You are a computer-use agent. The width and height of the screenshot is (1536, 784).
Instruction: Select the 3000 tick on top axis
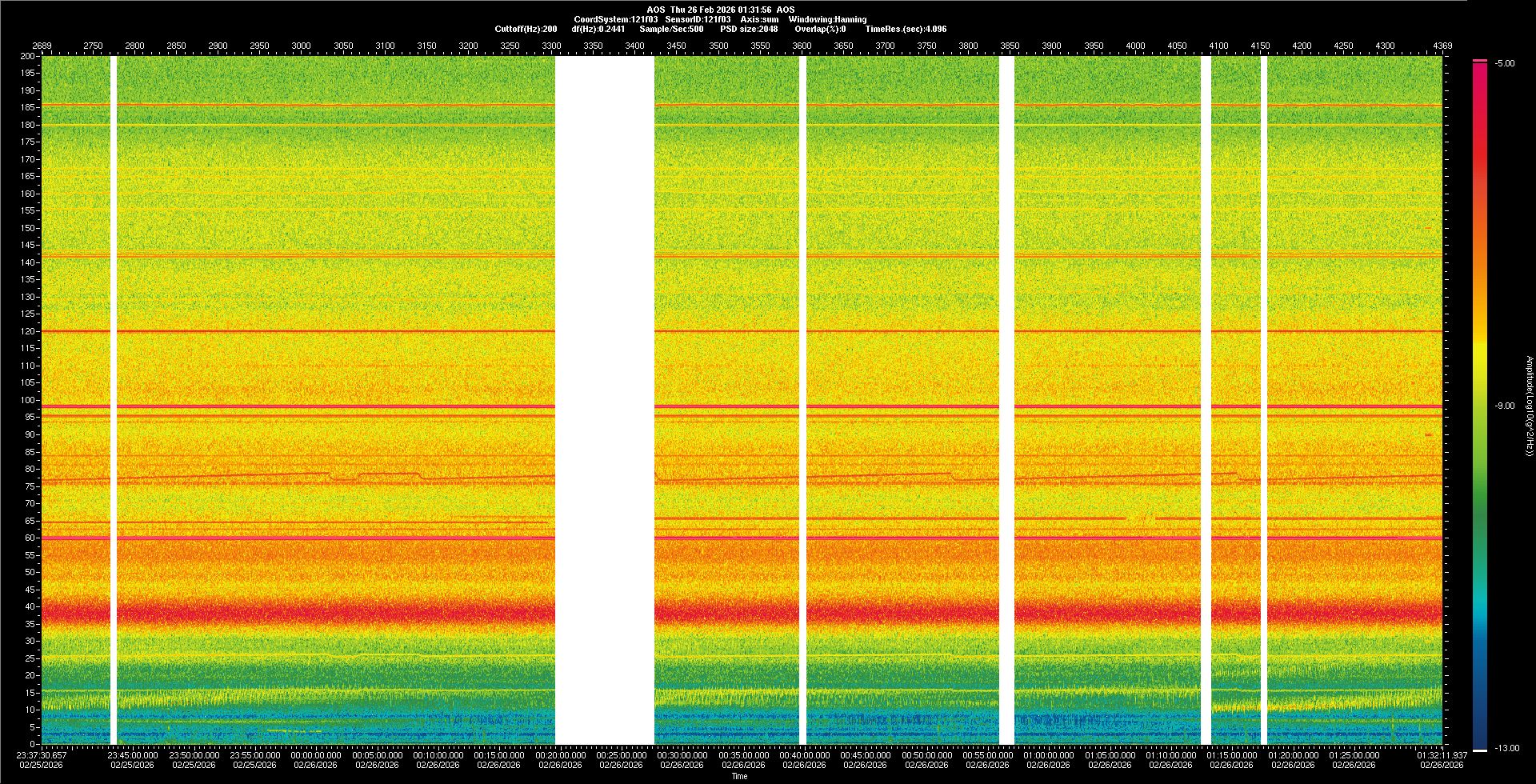[301, 46]
